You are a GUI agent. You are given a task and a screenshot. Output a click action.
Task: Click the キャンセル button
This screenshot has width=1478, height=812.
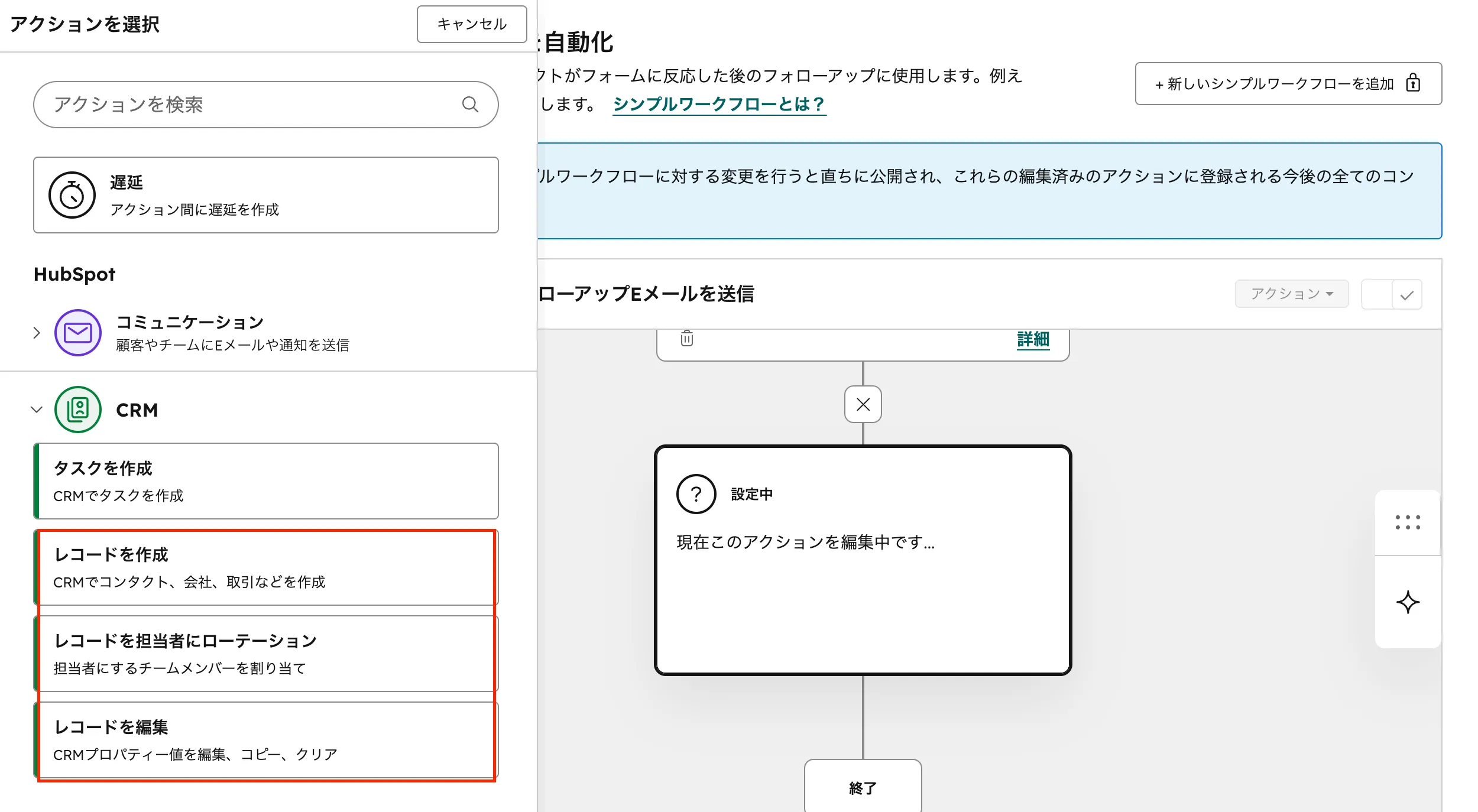click(x=471, y=24)
